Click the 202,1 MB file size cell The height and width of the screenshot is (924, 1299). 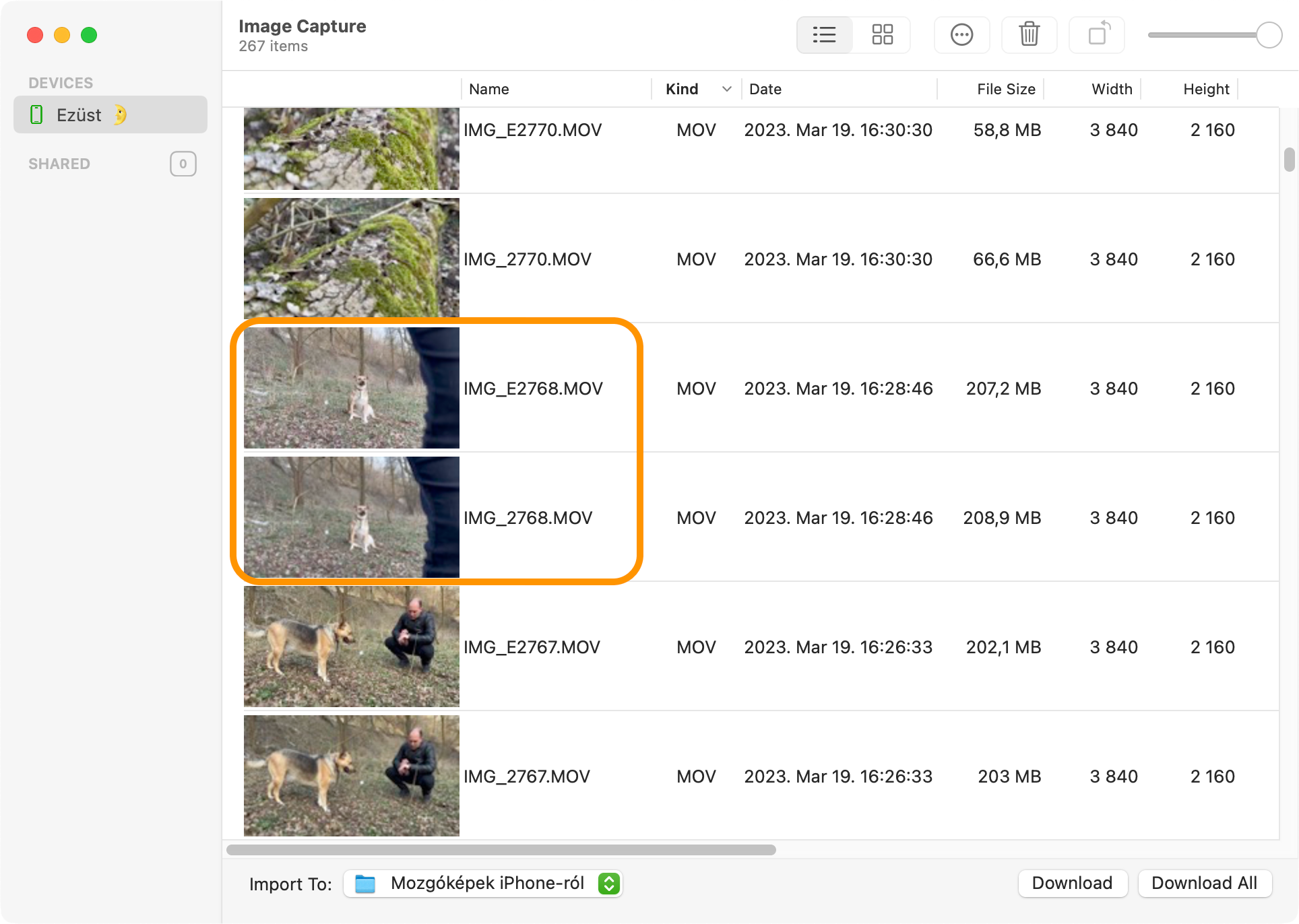(x=1004, y=647)
